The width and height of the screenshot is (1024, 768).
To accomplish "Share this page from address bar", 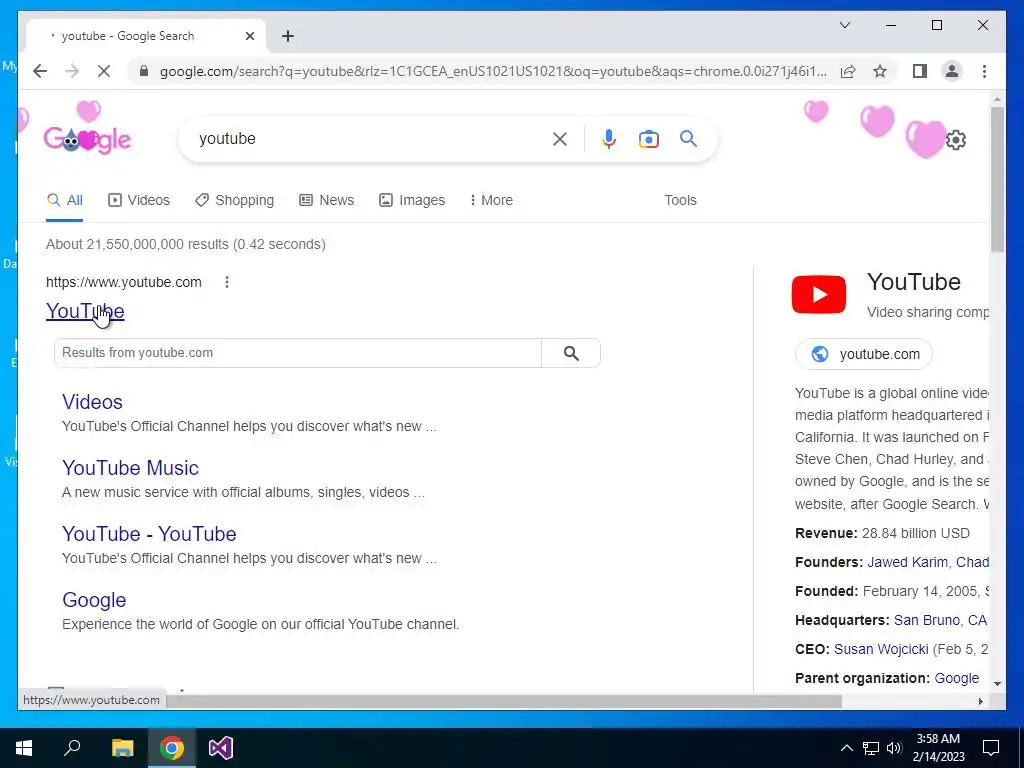I will click(848, 71).
